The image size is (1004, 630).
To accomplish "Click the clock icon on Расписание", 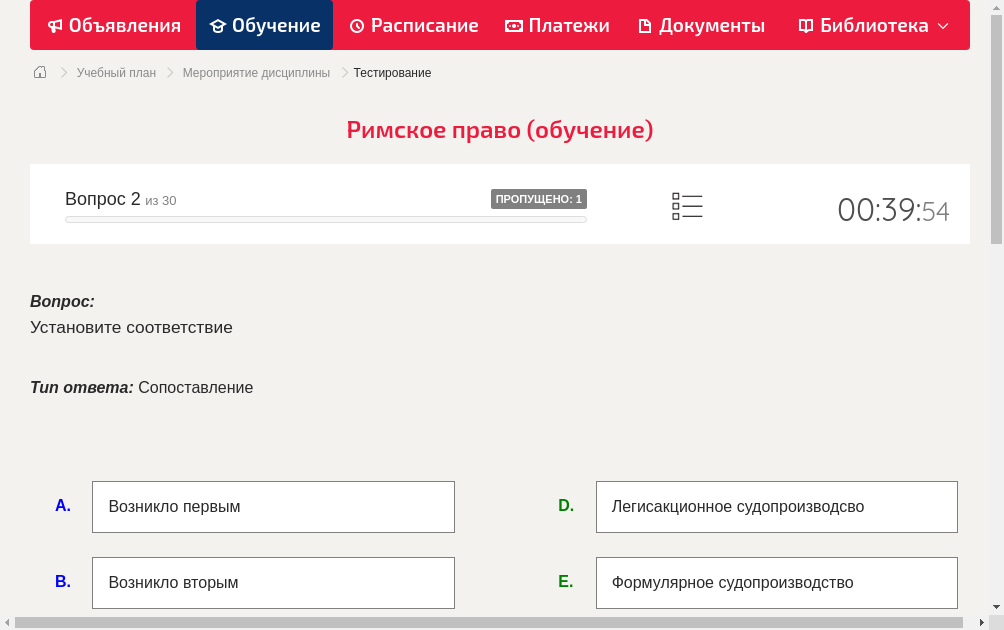I will (355, 25).
